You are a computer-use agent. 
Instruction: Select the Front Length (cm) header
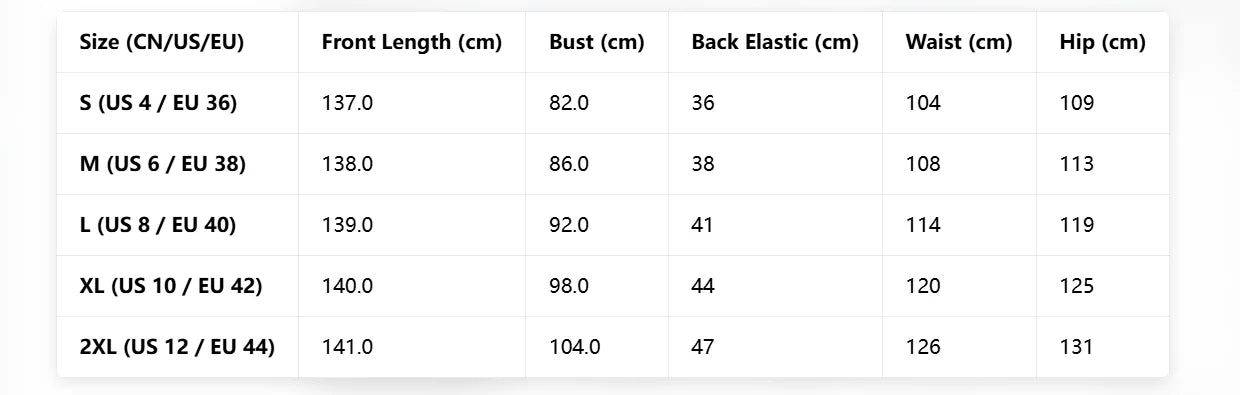click(x=412, y=42)
